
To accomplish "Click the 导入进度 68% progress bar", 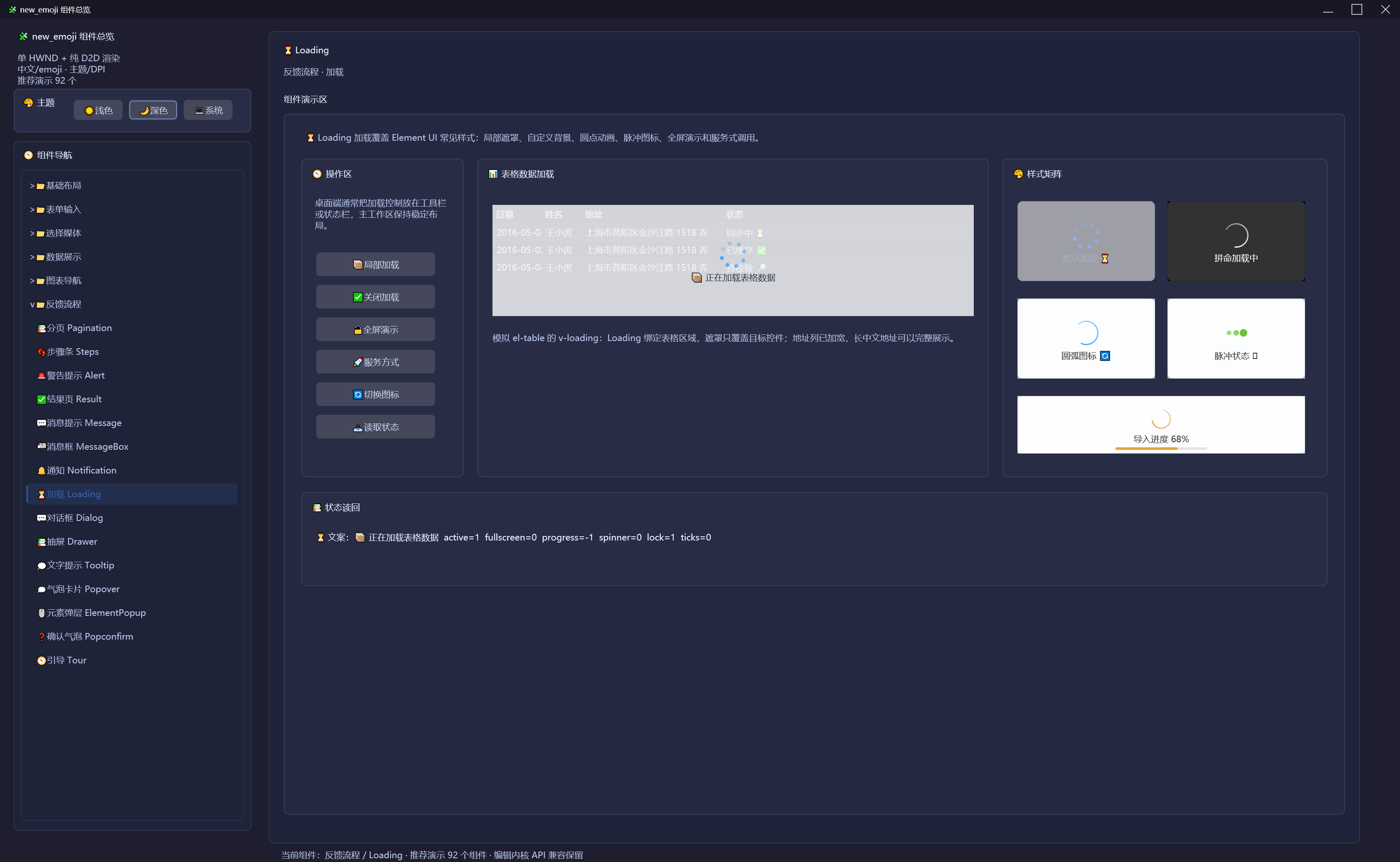I will pyautogui.click(x=1161, y=448).
